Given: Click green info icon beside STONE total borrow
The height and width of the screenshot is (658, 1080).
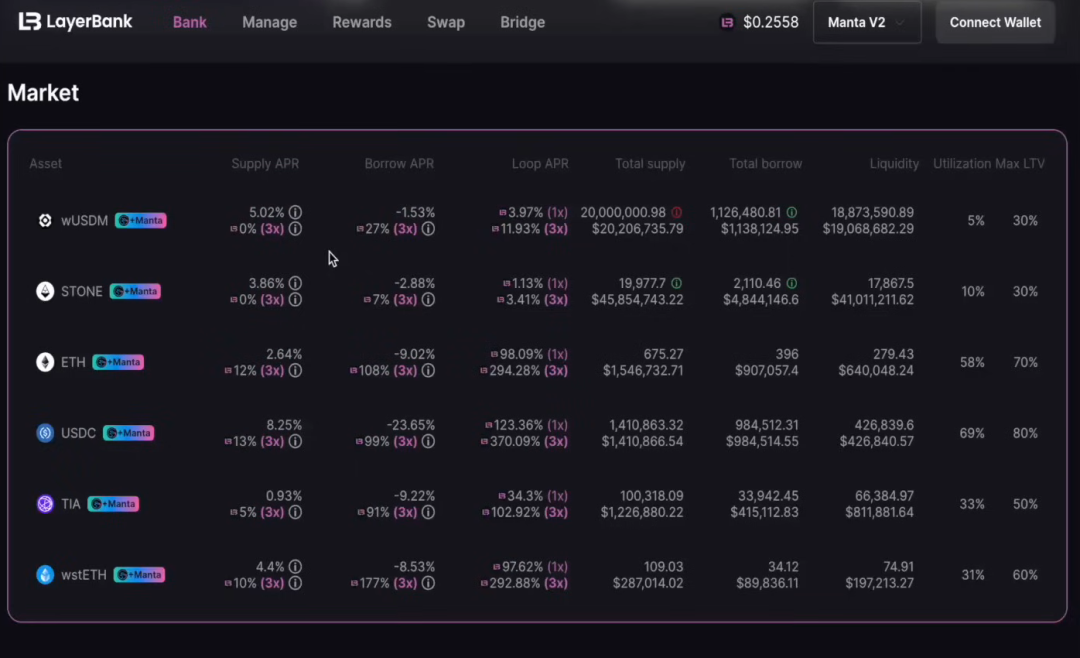Looking at the screenshot, I should (x=791, y=284).
